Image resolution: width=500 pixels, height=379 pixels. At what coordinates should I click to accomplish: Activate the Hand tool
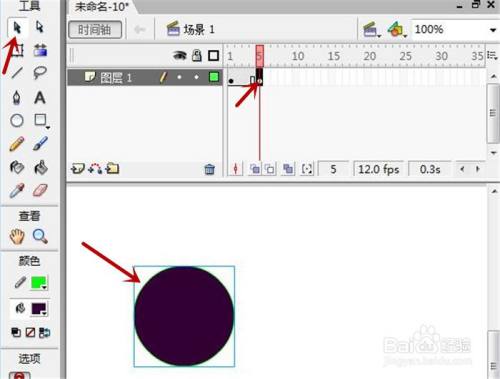[17, 237]
